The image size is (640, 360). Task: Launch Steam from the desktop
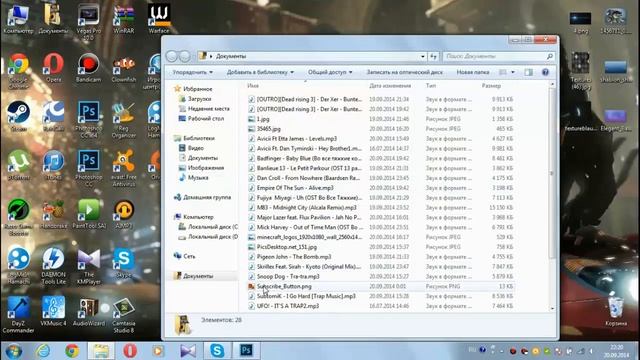[18, 116]
